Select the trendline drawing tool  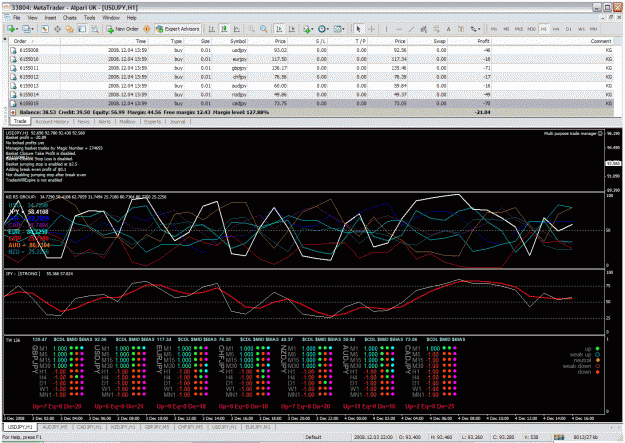click(x=411, y=29)
